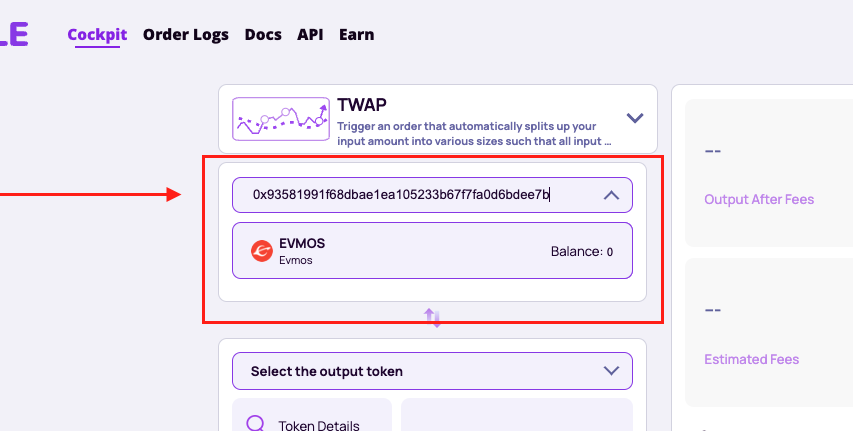Open the Docs page
The width and height of the screenshot is (853, 431).
263,35
